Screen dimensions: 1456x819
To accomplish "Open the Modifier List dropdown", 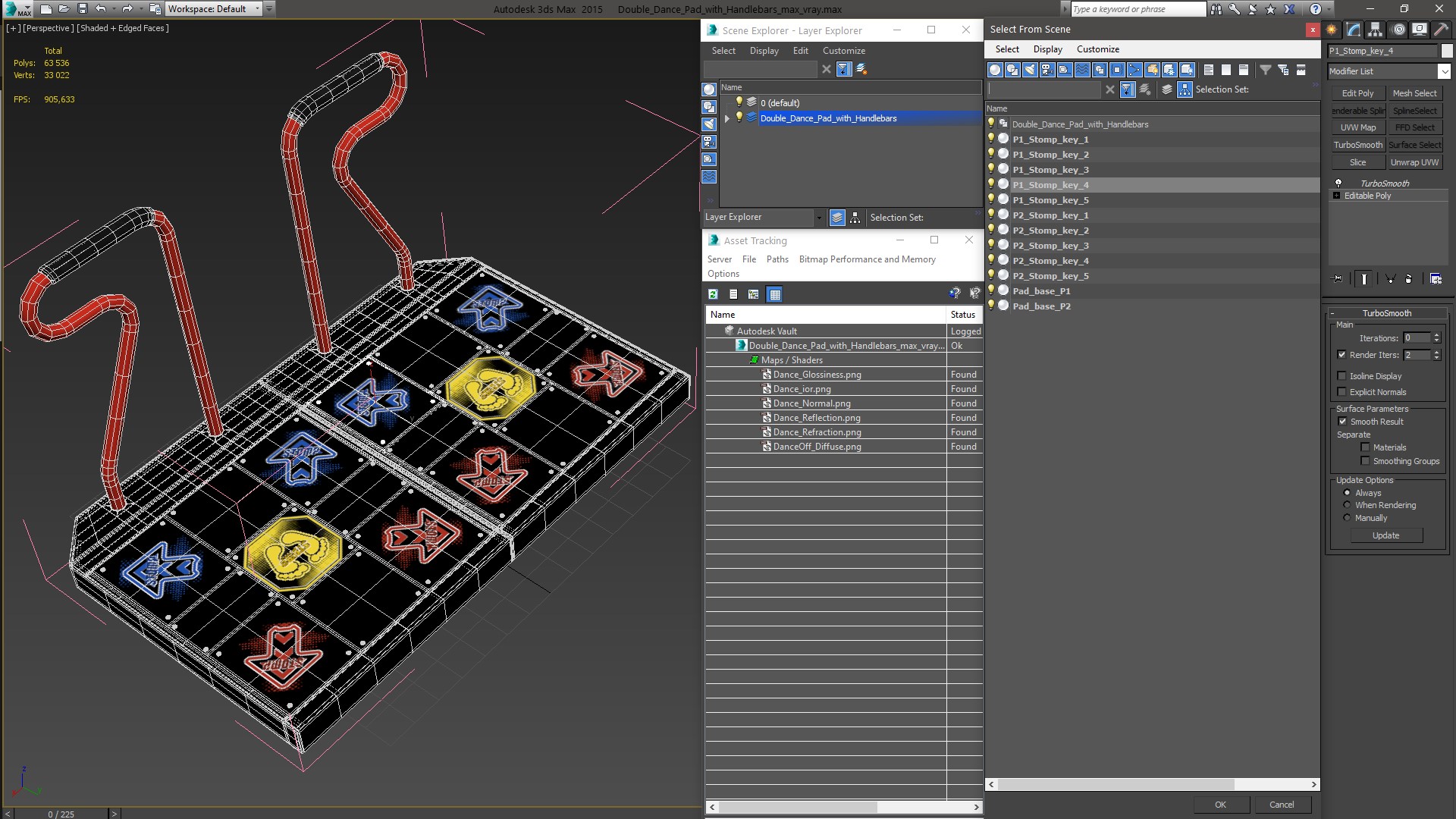I will (1443, 71).
